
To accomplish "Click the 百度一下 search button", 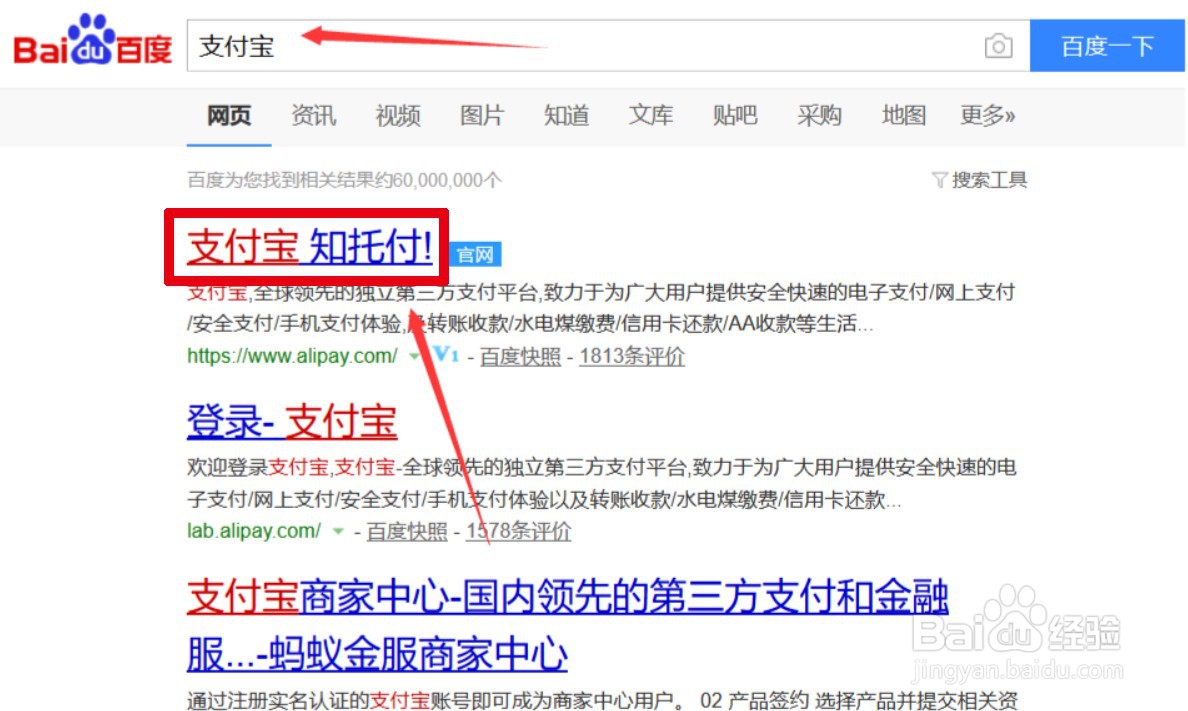I will click(x=1107, y=46).
